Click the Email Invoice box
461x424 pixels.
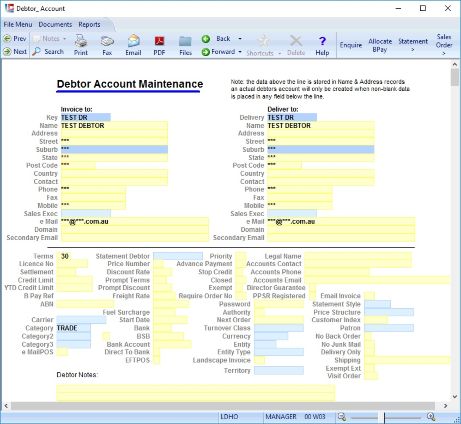click(369, 296)
